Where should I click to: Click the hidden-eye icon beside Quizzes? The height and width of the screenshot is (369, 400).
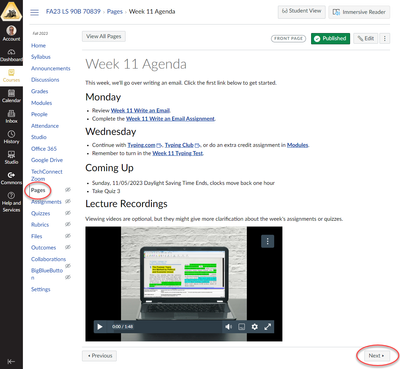click(68, 213)
